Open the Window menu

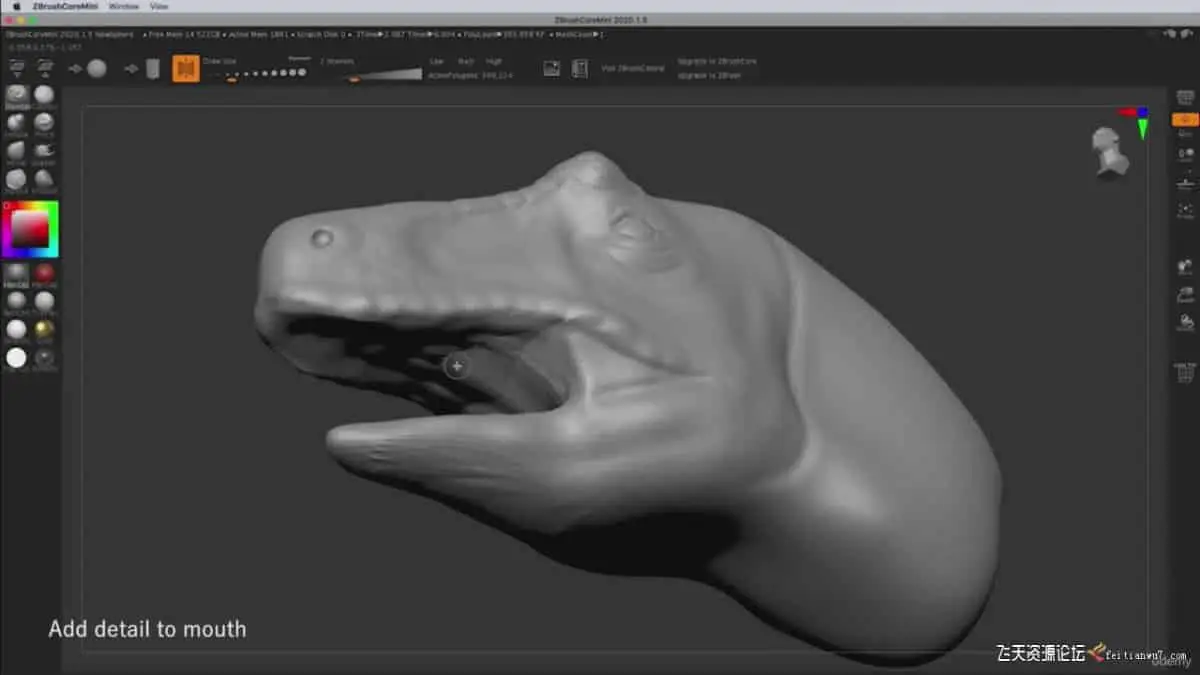[124, 6]
